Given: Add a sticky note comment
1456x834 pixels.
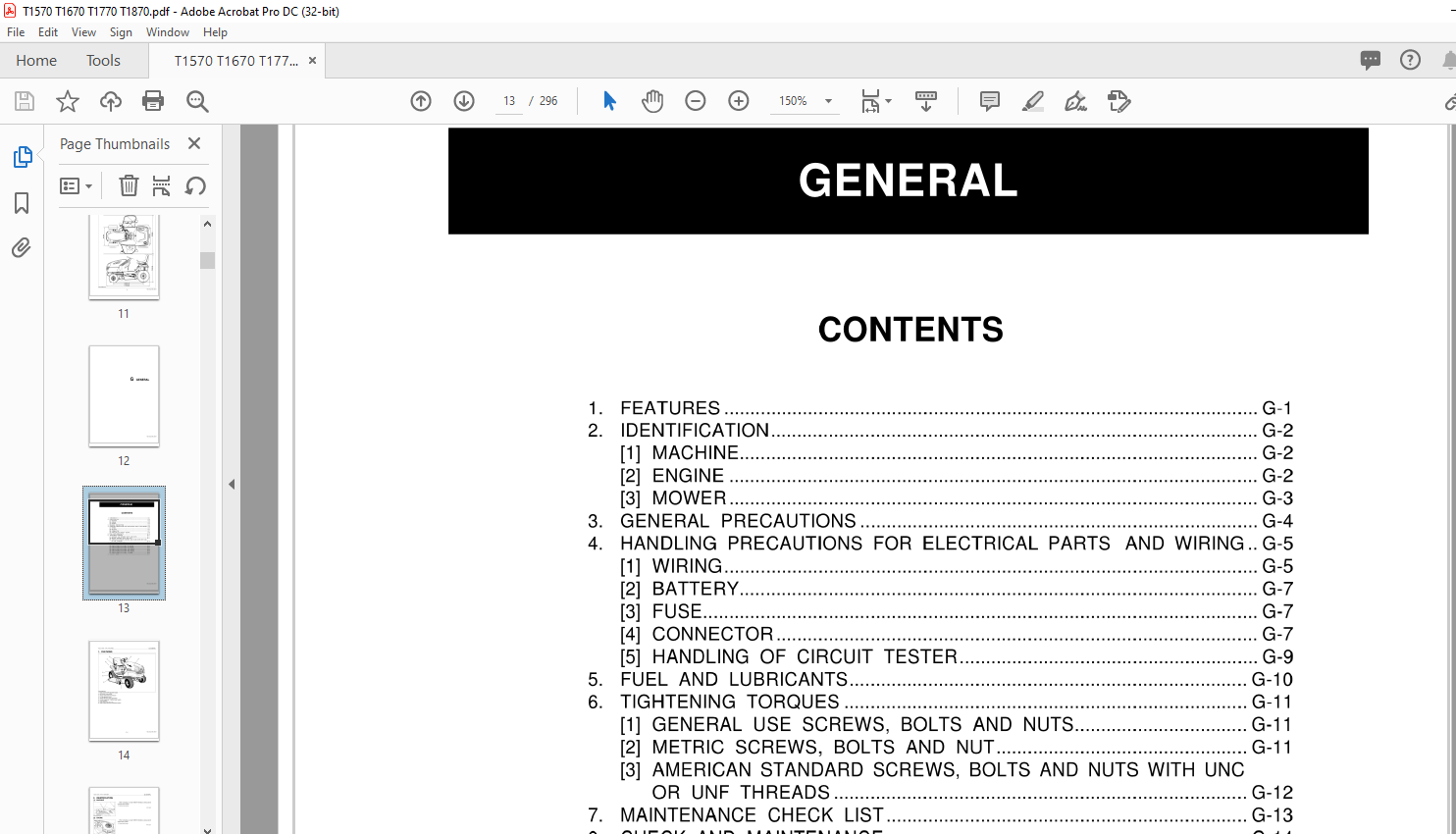Looking at the screenshot, I should click(990, 101).
